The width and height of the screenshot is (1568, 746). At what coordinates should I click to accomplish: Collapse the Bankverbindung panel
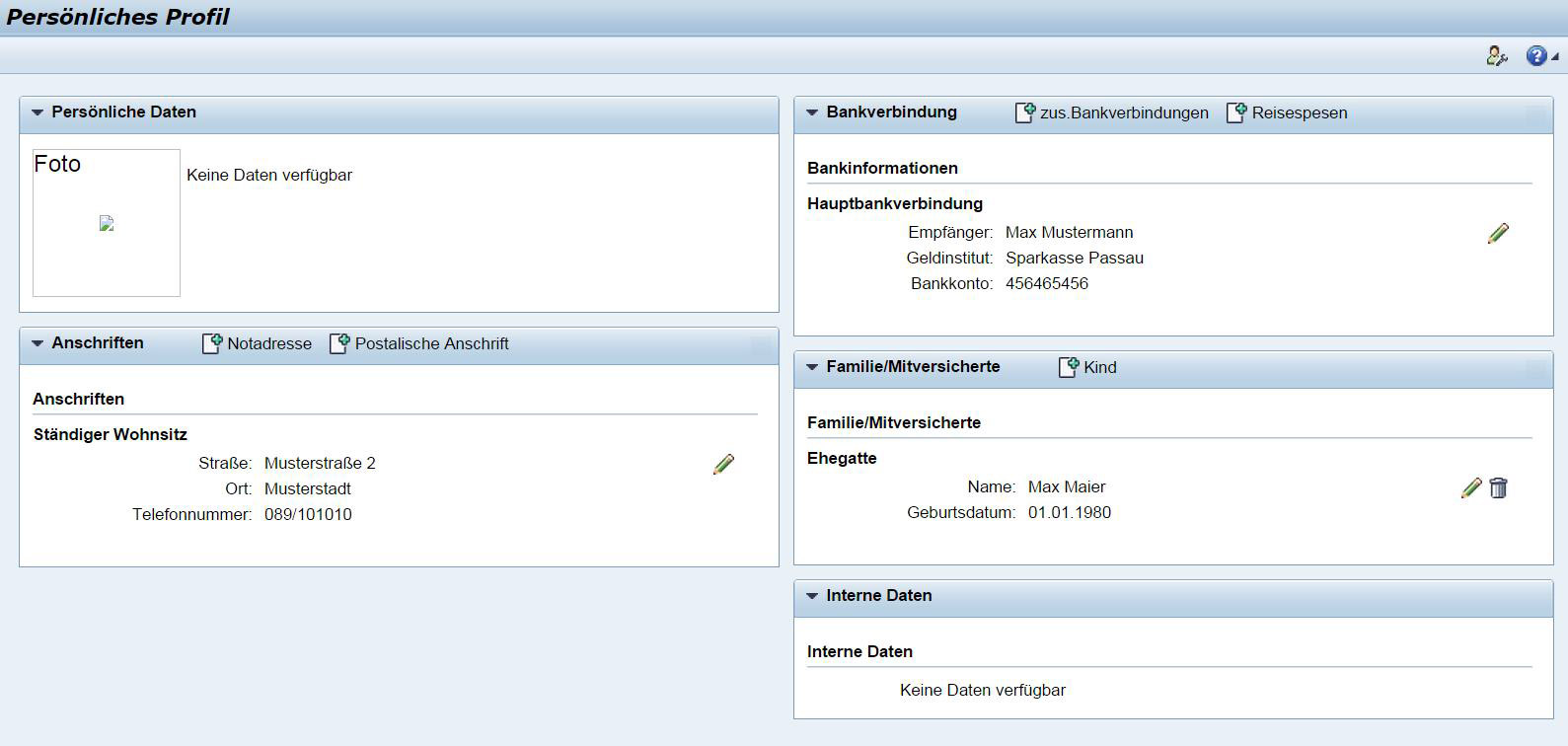click(812, 112)
